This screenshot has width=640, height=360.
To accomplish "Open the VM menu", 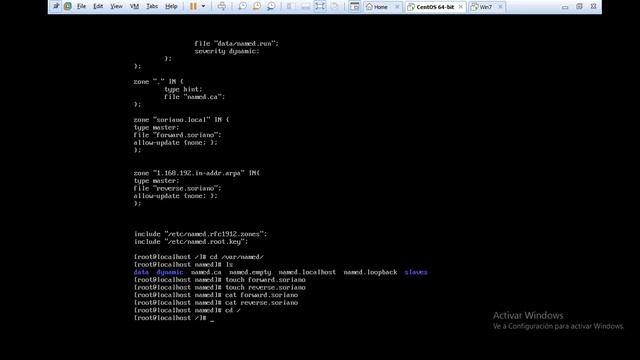I will coord(134,7).
